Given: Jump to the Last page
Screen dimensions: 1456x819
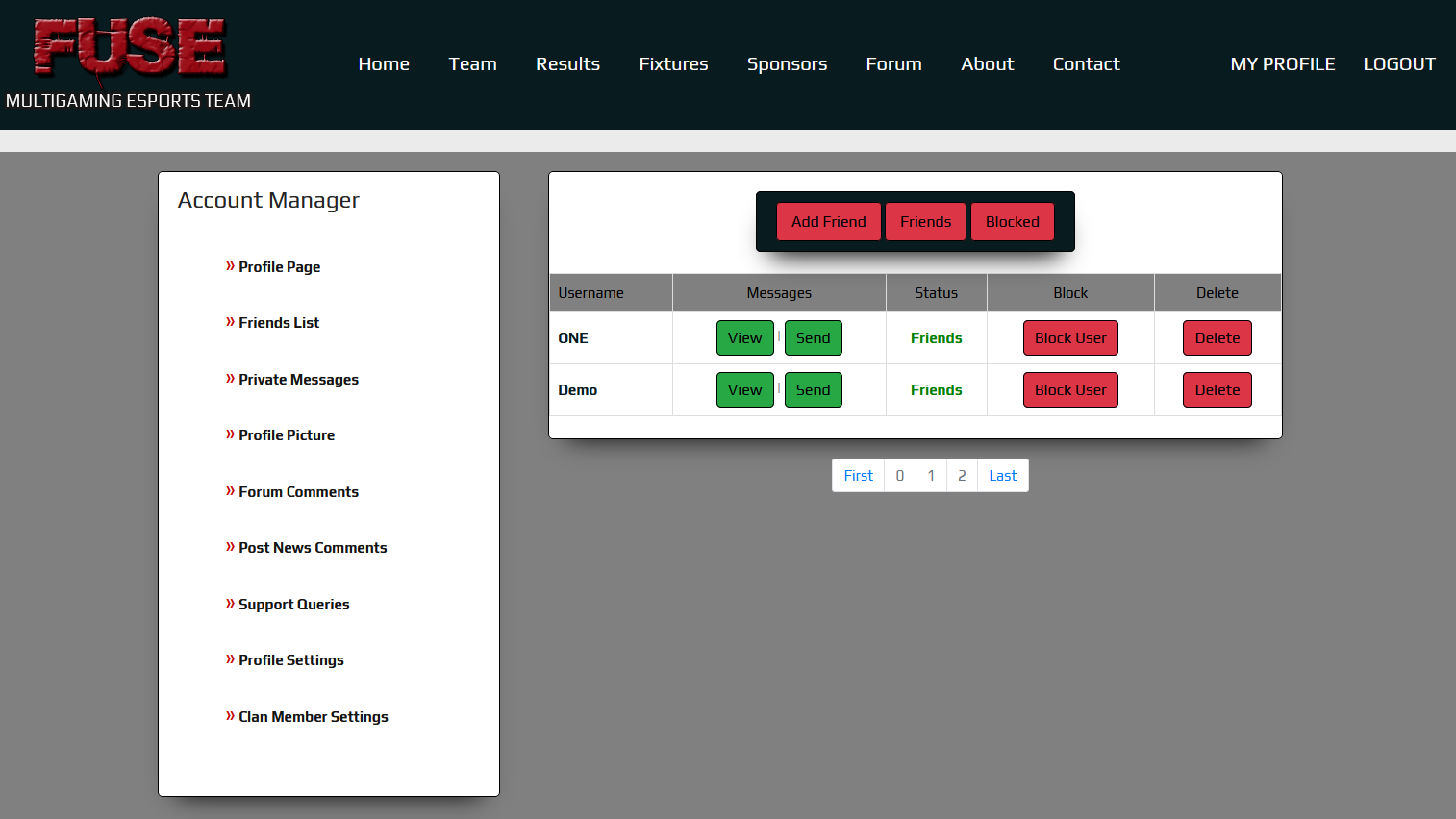Looking at the screenshot, I should (1002, 476).
